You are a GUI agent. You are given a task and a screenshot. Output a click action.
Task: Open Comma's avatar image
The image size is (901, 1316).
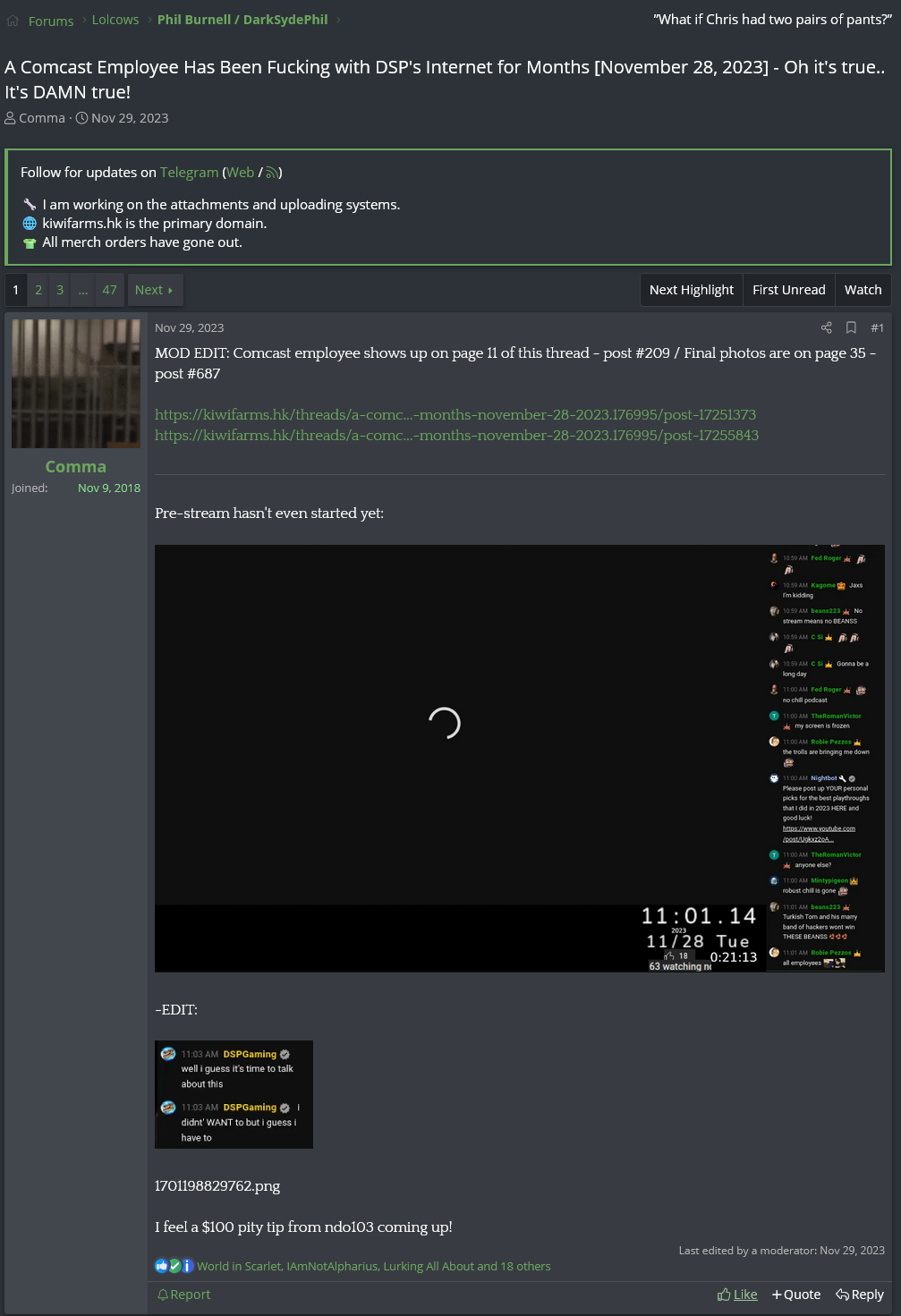click(x=76, y=384)
